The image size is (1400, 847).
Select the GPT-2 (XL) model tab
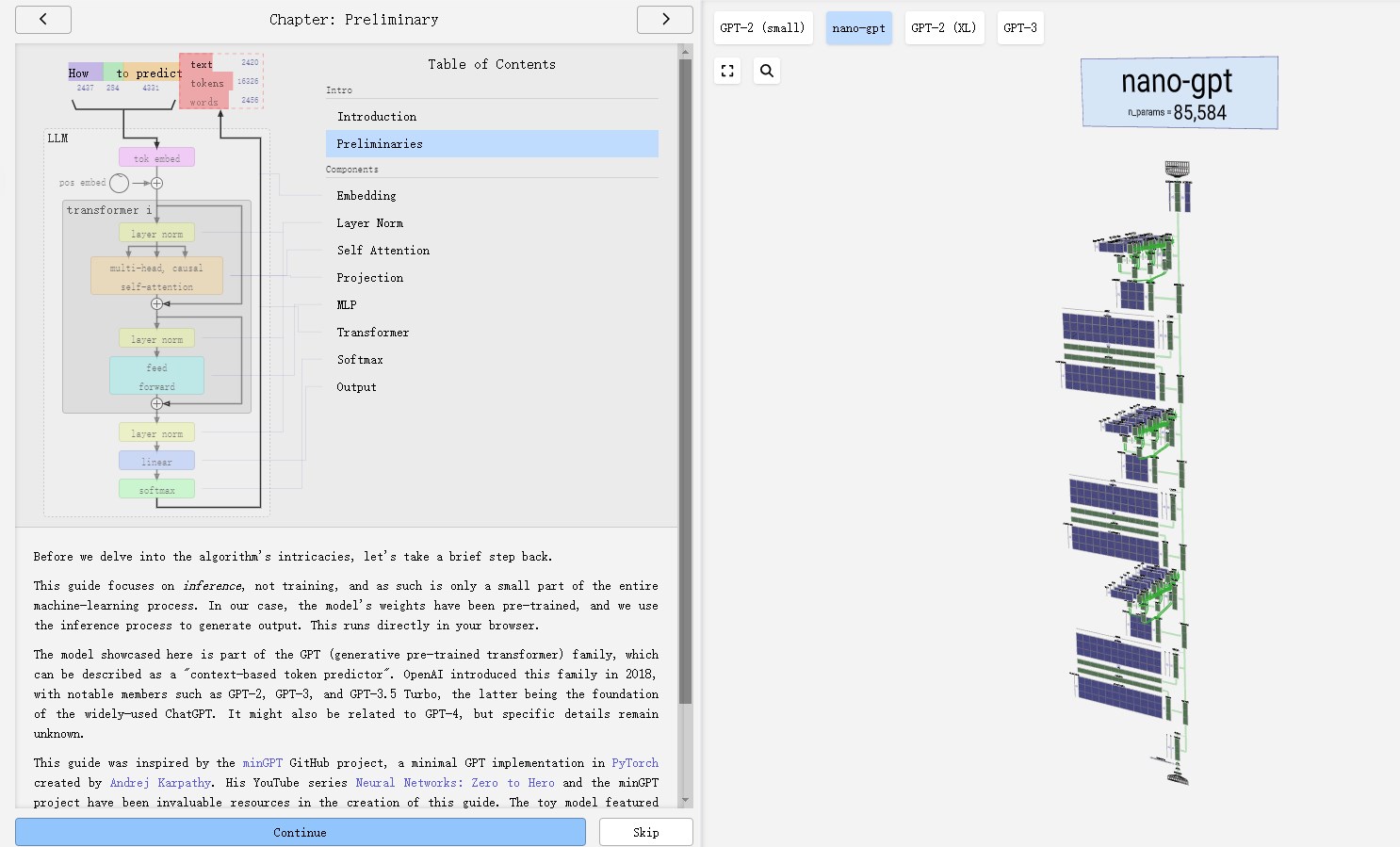tap(944, 28)
